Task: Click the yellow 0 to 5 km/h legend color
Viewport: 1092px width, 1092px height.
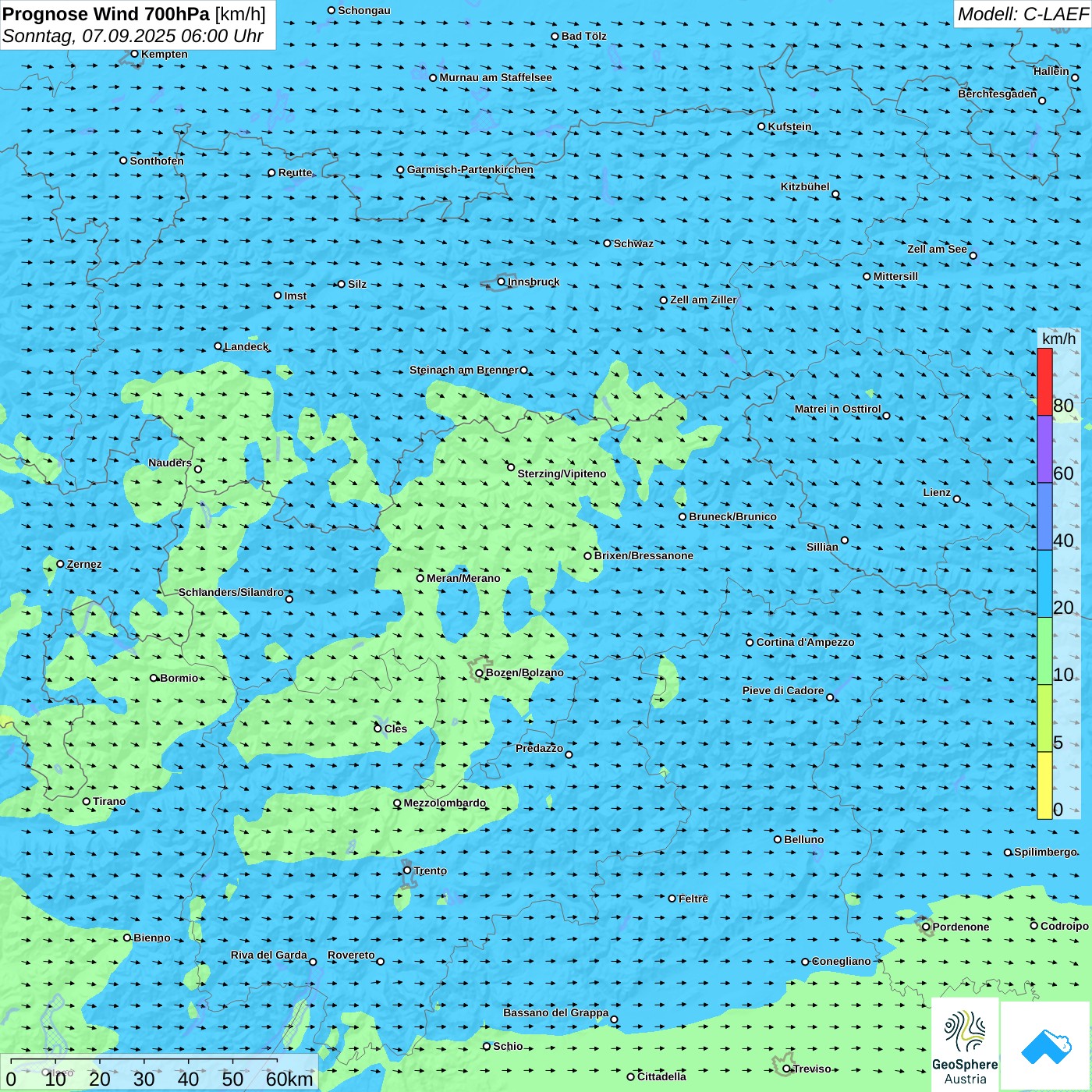Action: click(1044, 785)
